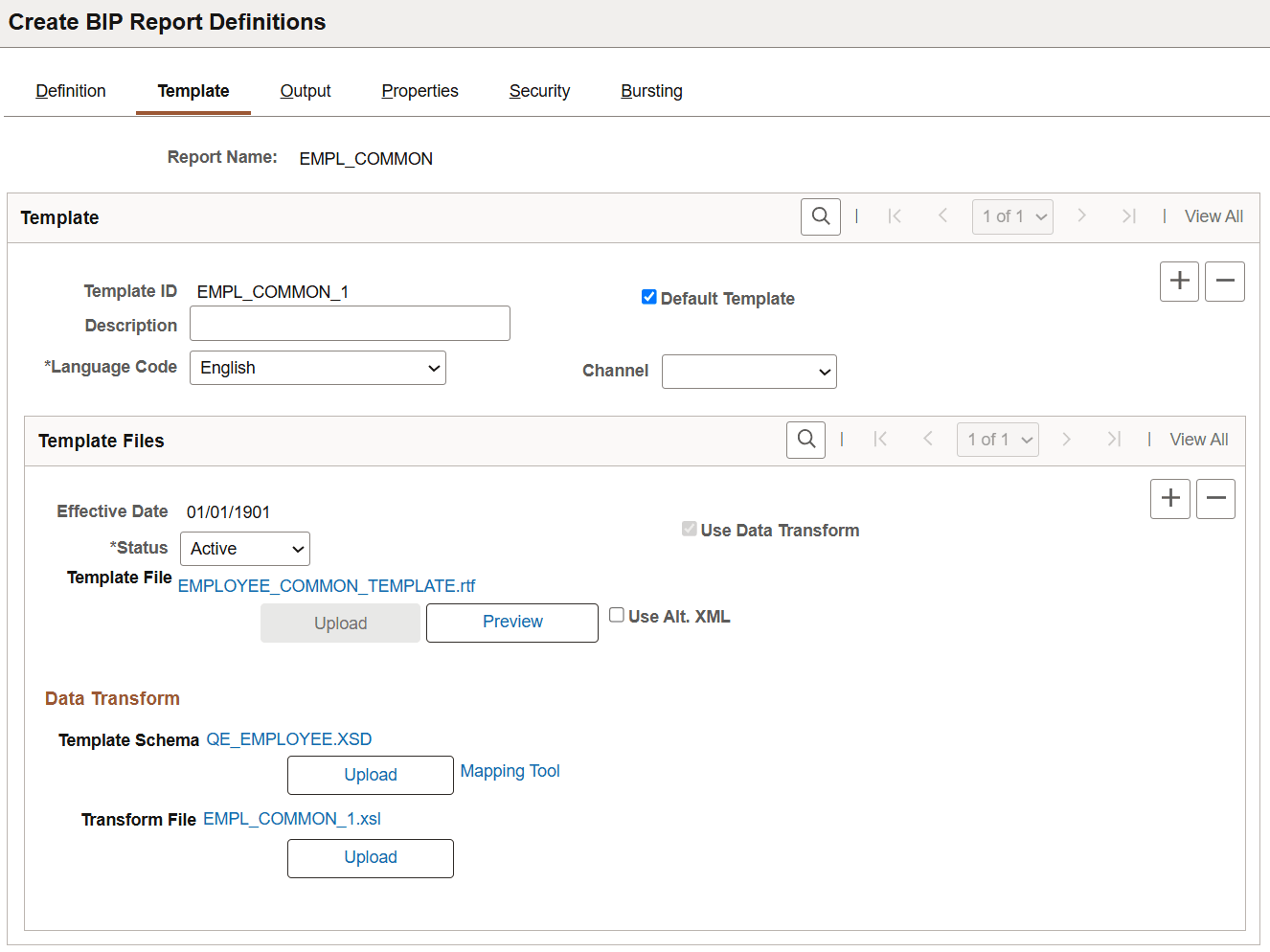Add a new Template row with plus icon
This screenshot has height=952, width=1270.
1179,281
